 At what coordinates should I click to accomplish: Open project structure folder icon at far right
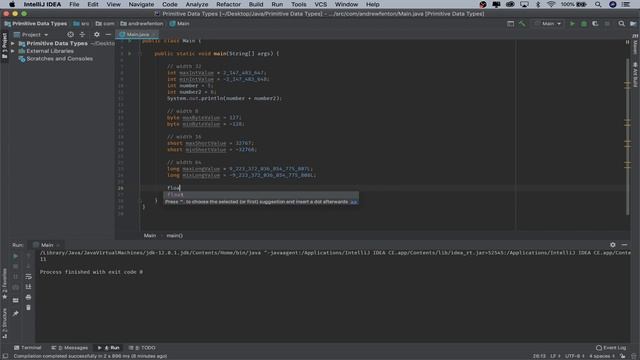pos(633,24)
